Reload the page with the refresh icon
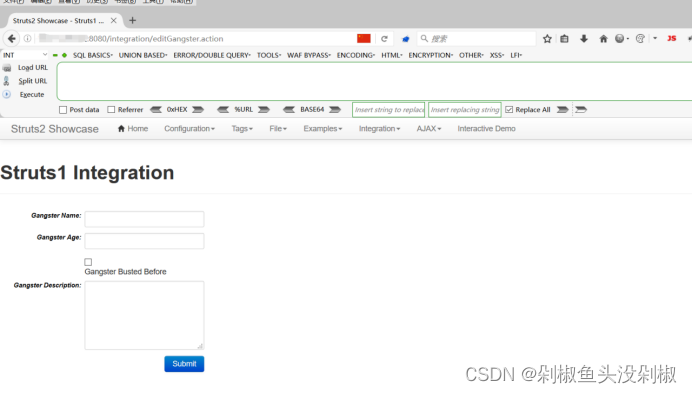Viewport: 692px width, 393px height. (x=384, y=39)
